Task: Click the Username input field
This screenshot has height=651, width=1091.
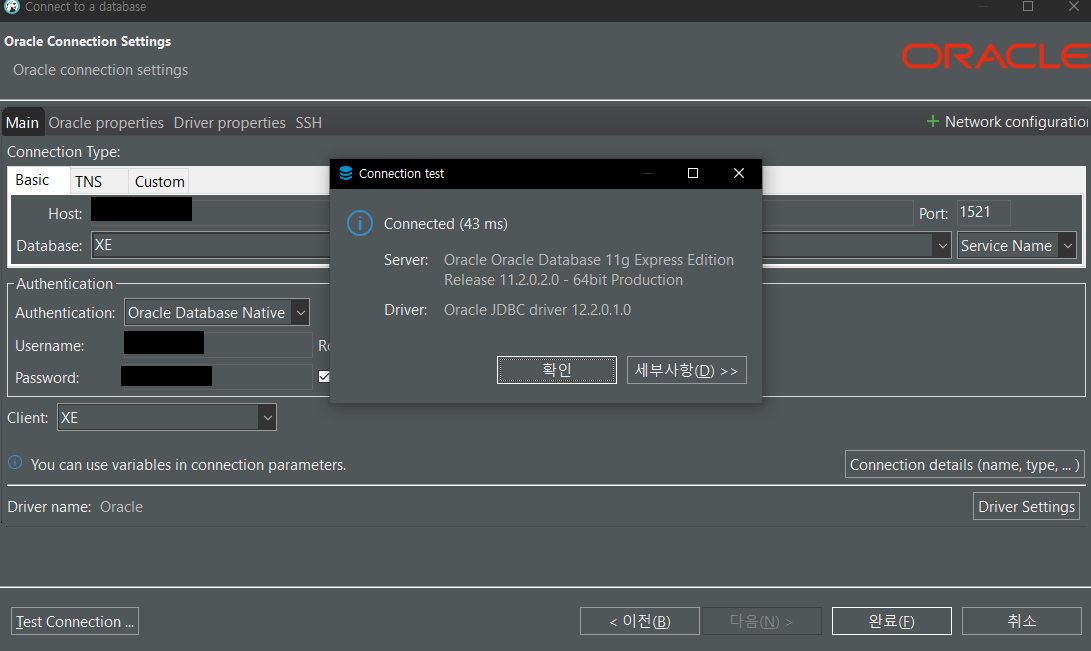Action: [218, 345]
